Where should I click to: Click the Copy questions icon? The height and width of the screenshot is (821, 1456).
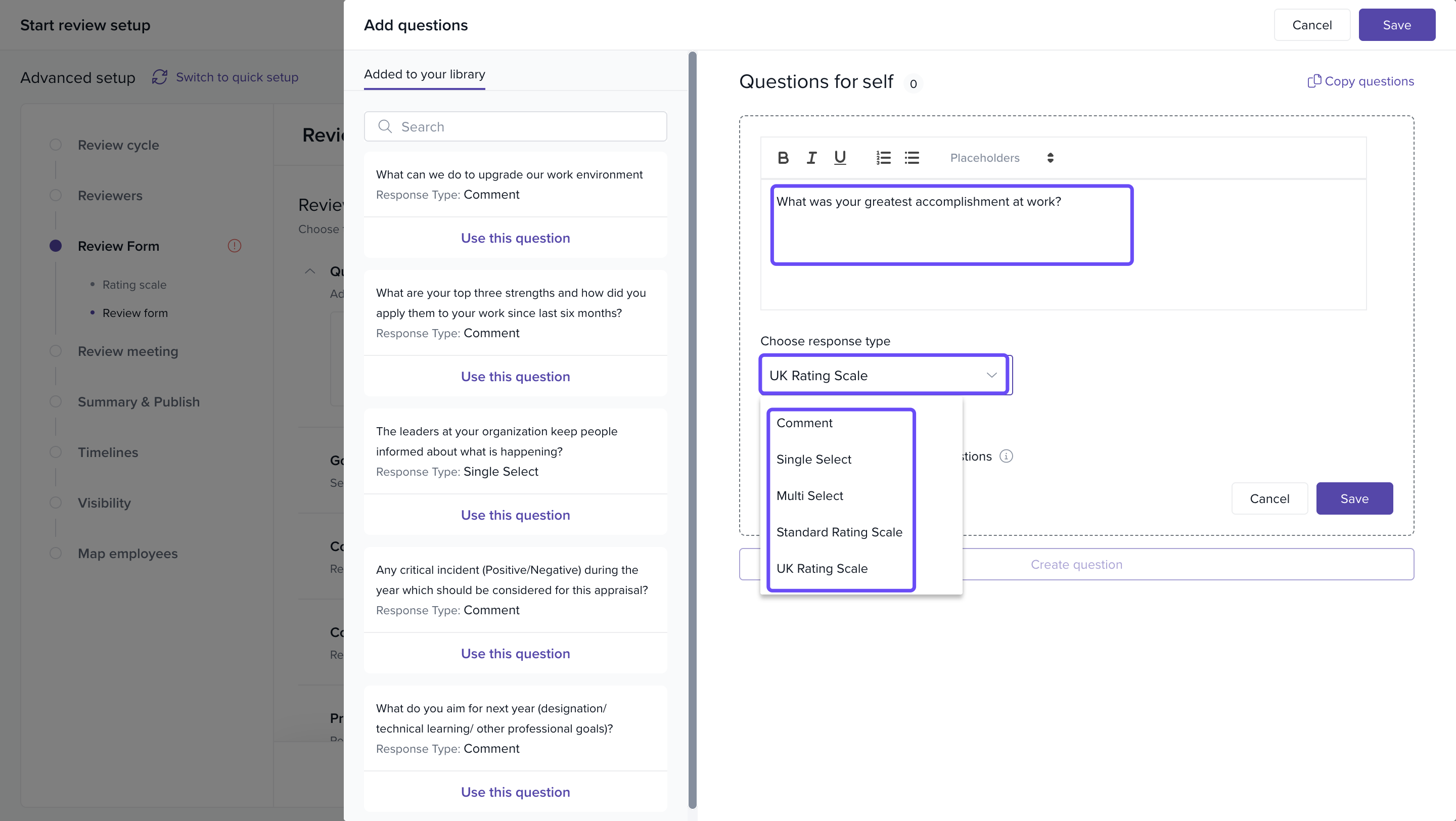(x=1314, y=81)
